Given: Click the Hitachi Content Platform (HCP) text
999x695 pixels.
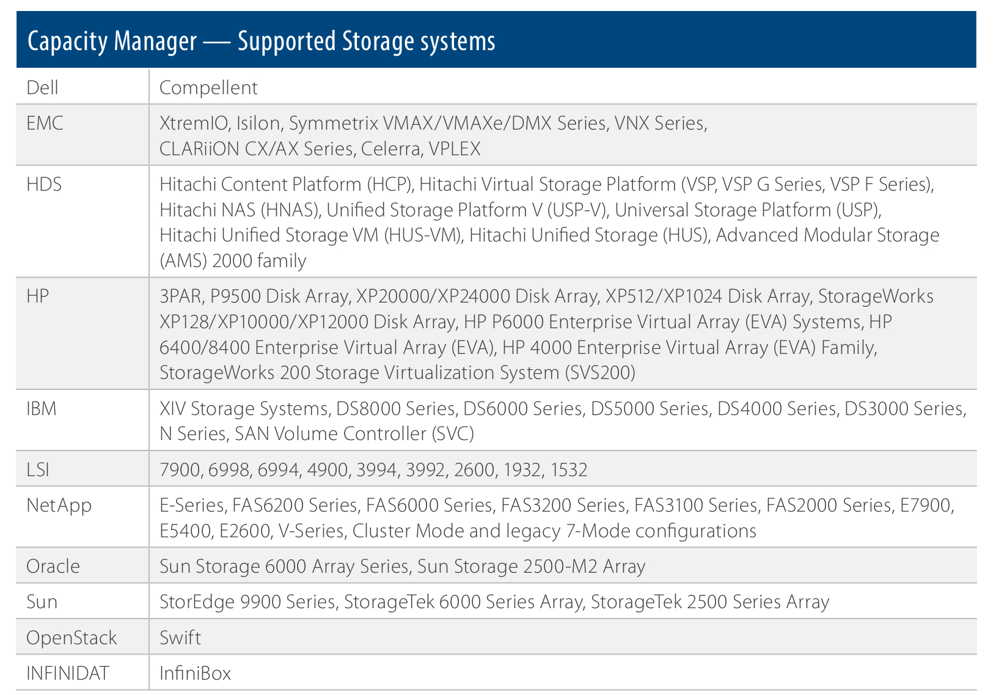Looking at the screenshot, I should (286, 184).
